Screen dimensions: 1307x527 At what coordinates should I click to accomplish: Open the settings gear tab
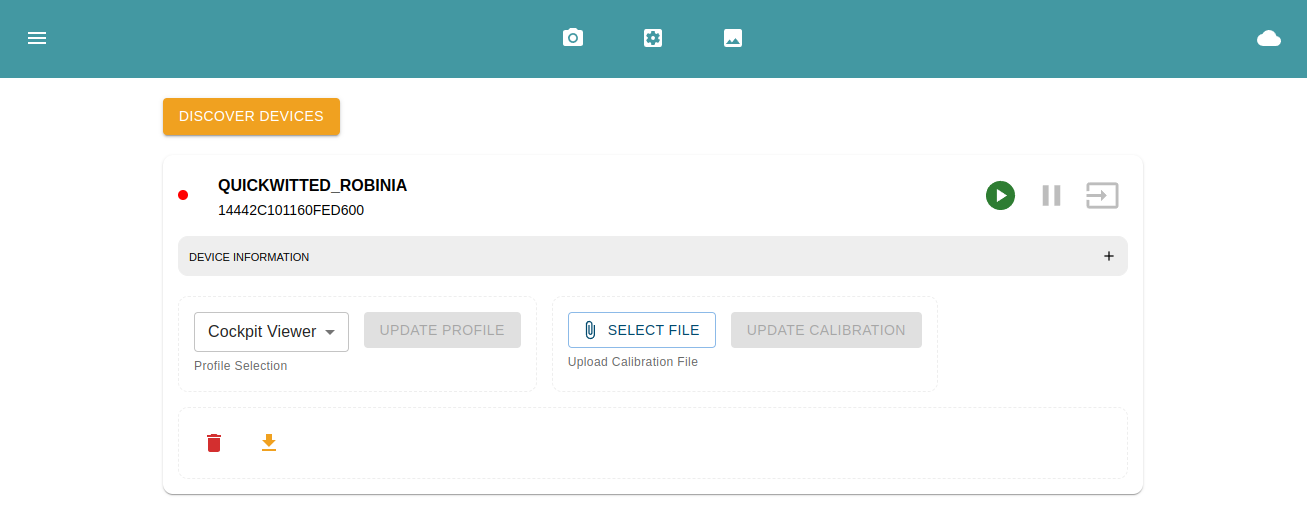pyautogui.click(x=653, y=38)
